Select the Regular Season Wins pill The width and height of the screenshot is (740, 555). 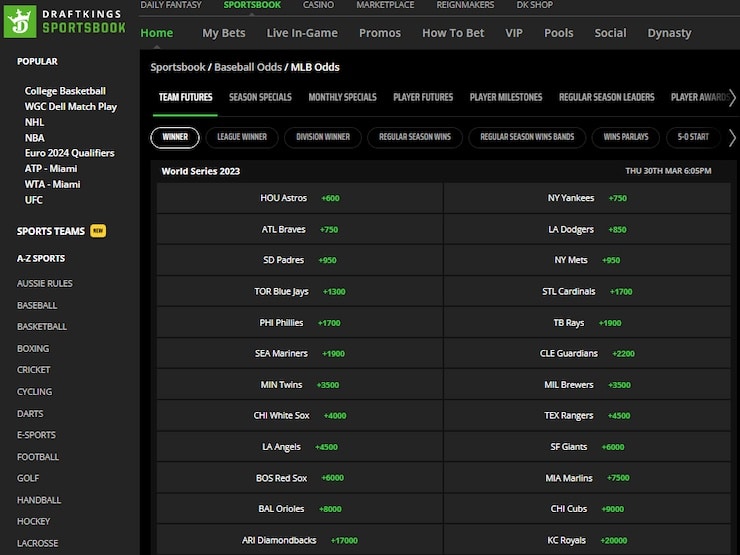[x=415, y=137]
